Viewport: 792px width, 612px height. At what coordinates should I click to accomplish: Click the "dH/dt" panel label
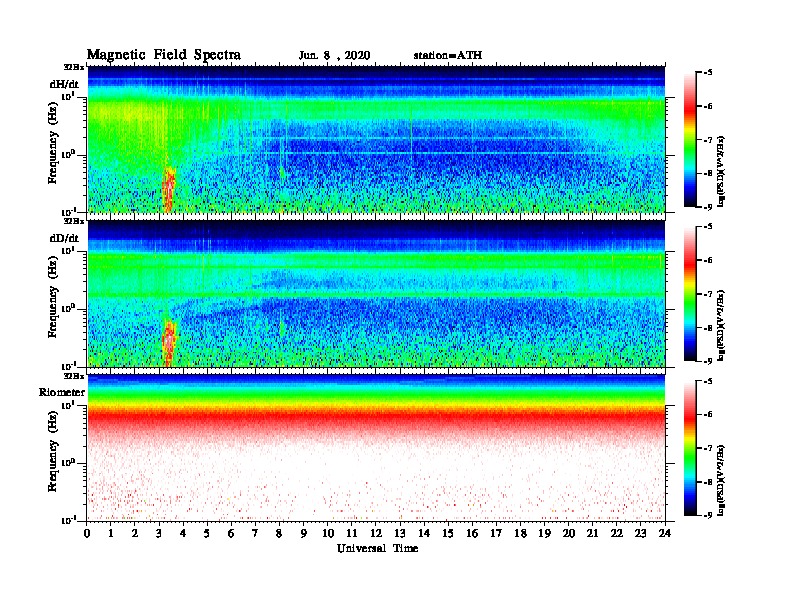click(x=64, y=84)
